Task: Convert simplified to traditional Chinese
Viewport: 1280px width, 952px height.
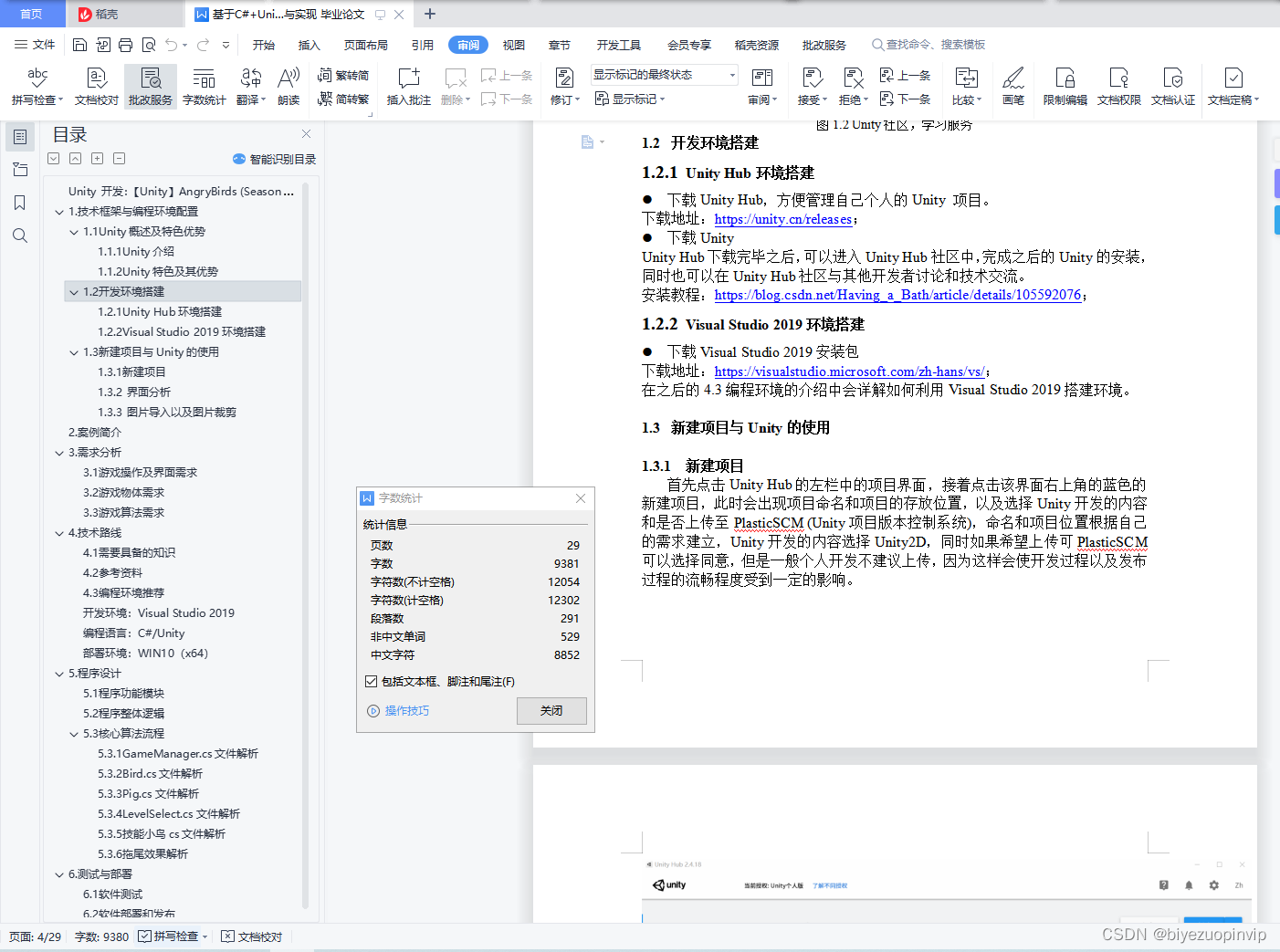Action: 343,99
